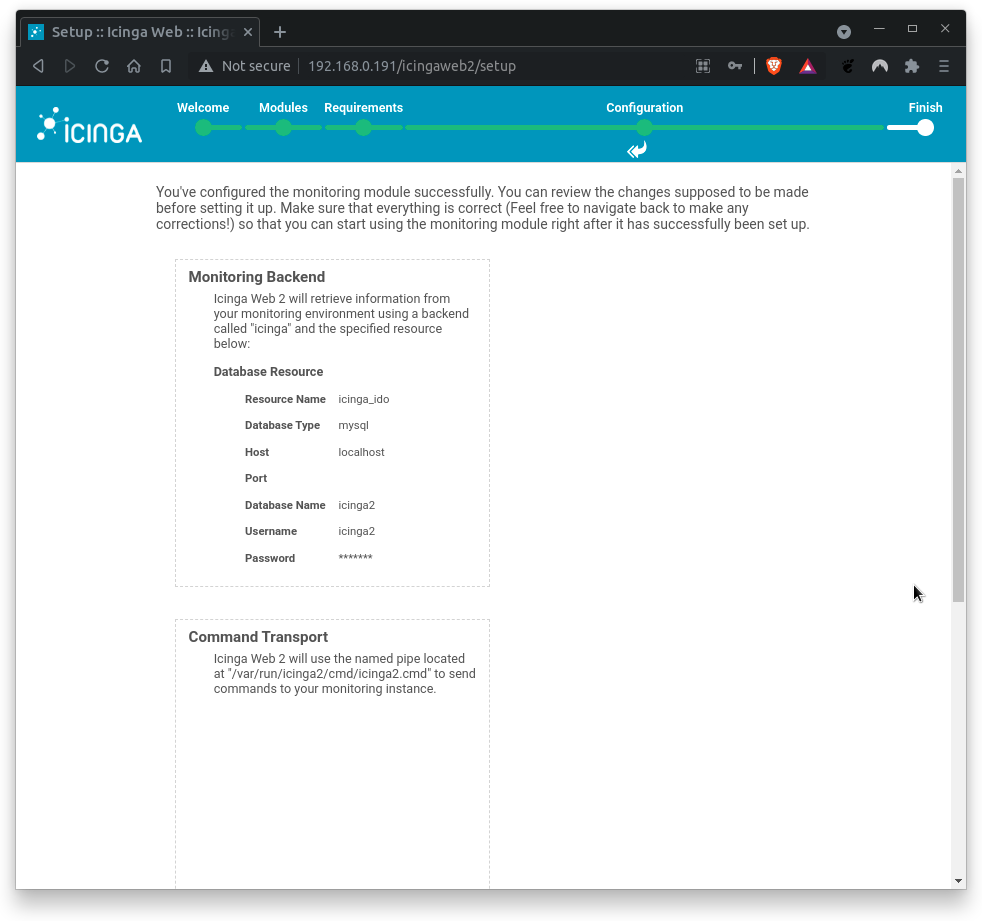The height and width of the screenshot is (921, 982).
Task: Click the double-arrow back icon under Configuration
Action: coord(636,149)
